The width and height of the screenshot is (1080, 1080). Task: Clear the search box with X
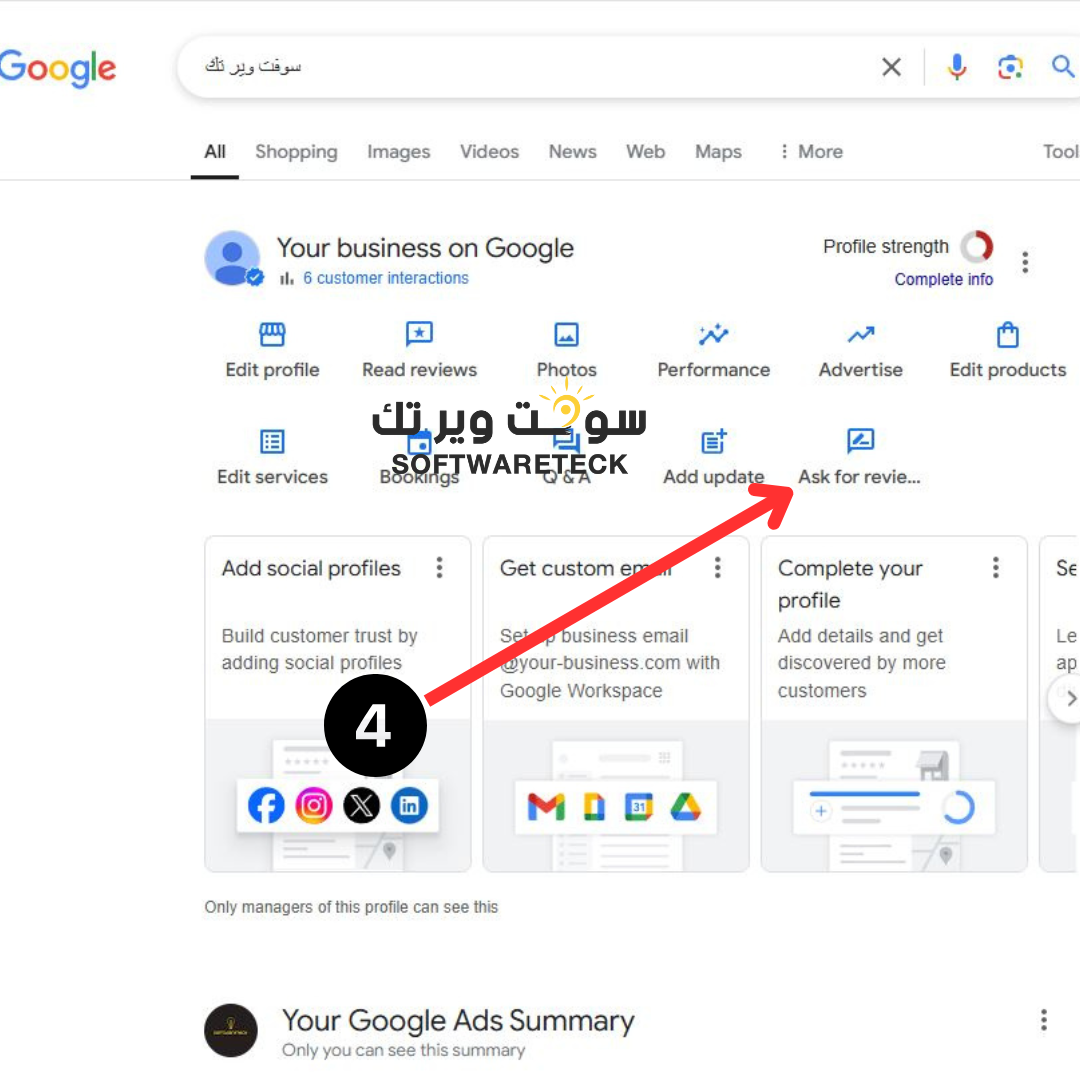[891, 67]
